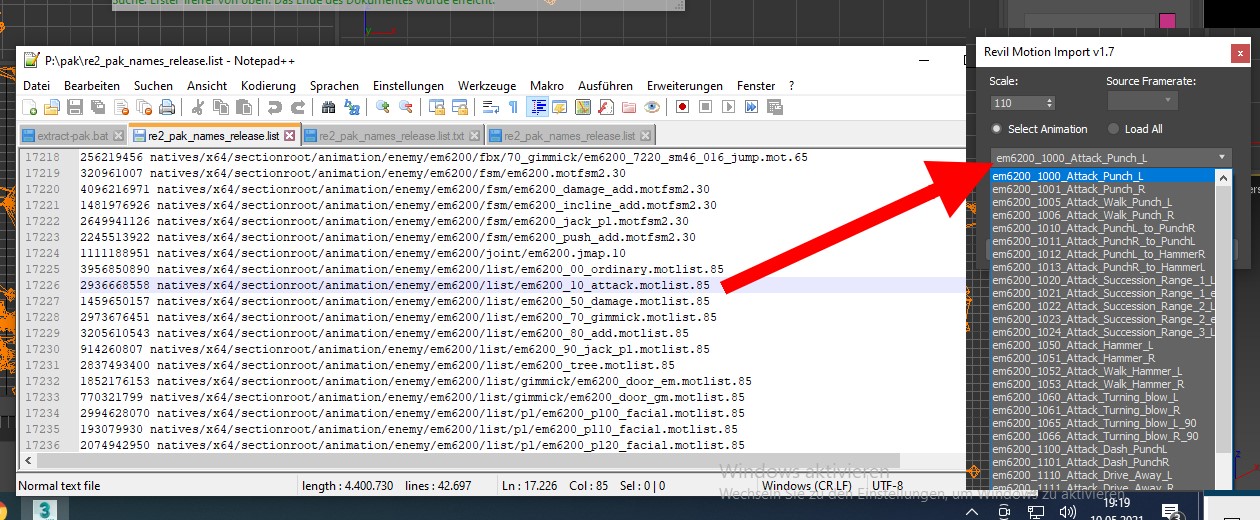Toggle synchronized horizontal scrolling icon
Viewport: 1260px width, 520px height.
(x=459, y=107)
